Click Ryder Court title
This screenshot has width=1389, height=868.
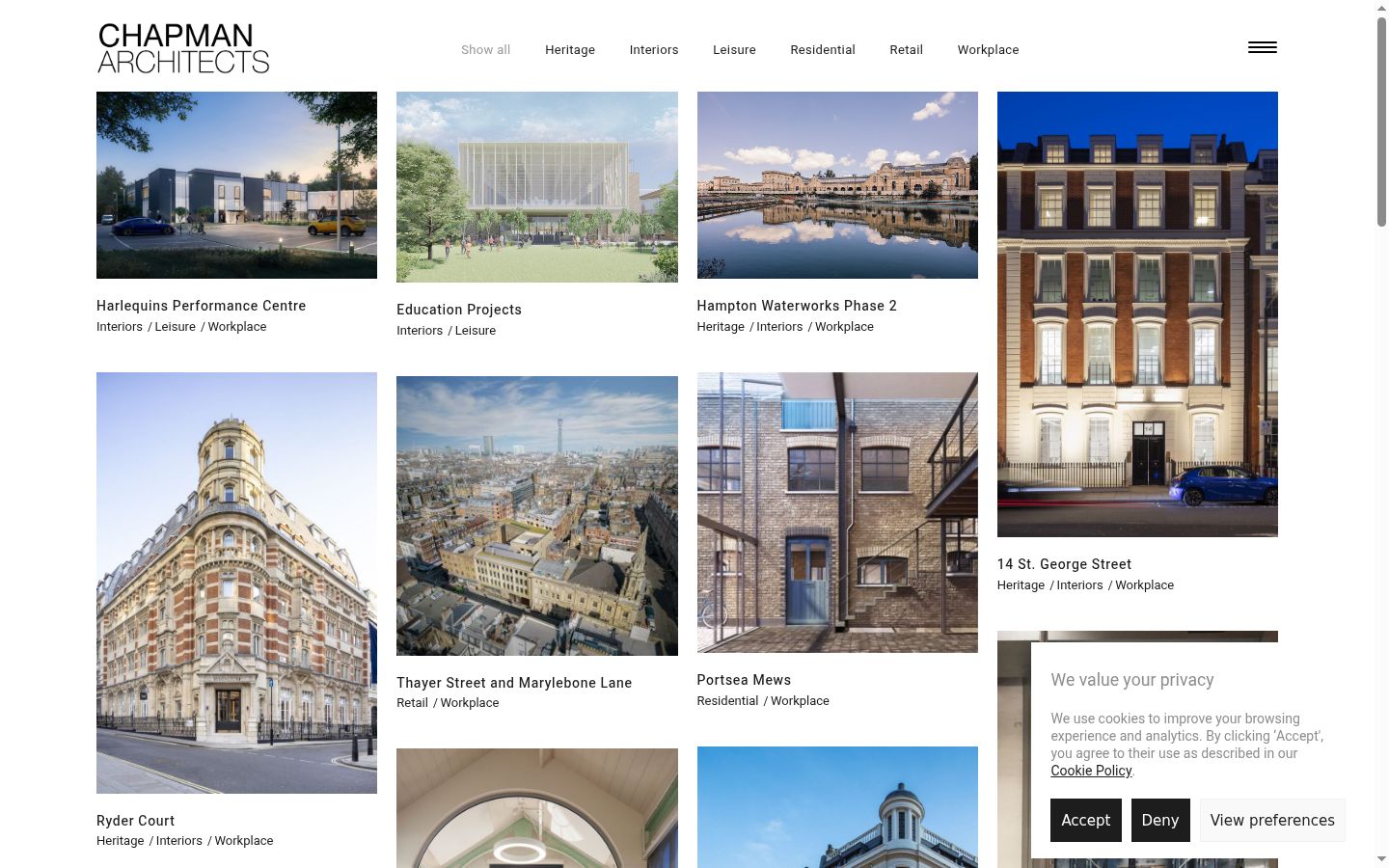(x=135, y=821)
